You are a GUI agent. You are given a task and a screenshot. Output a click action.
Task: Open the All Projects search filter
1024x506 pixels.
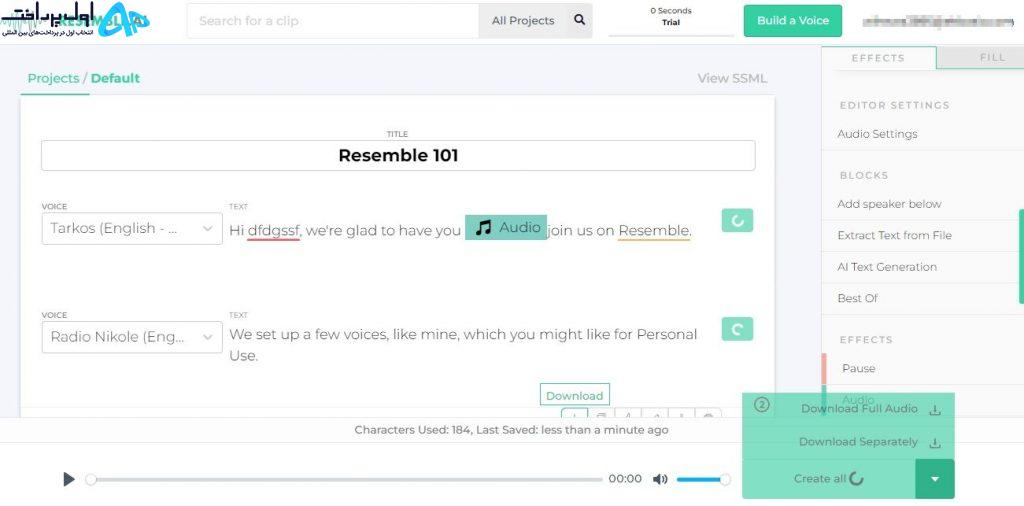click(x=522, y=21)
